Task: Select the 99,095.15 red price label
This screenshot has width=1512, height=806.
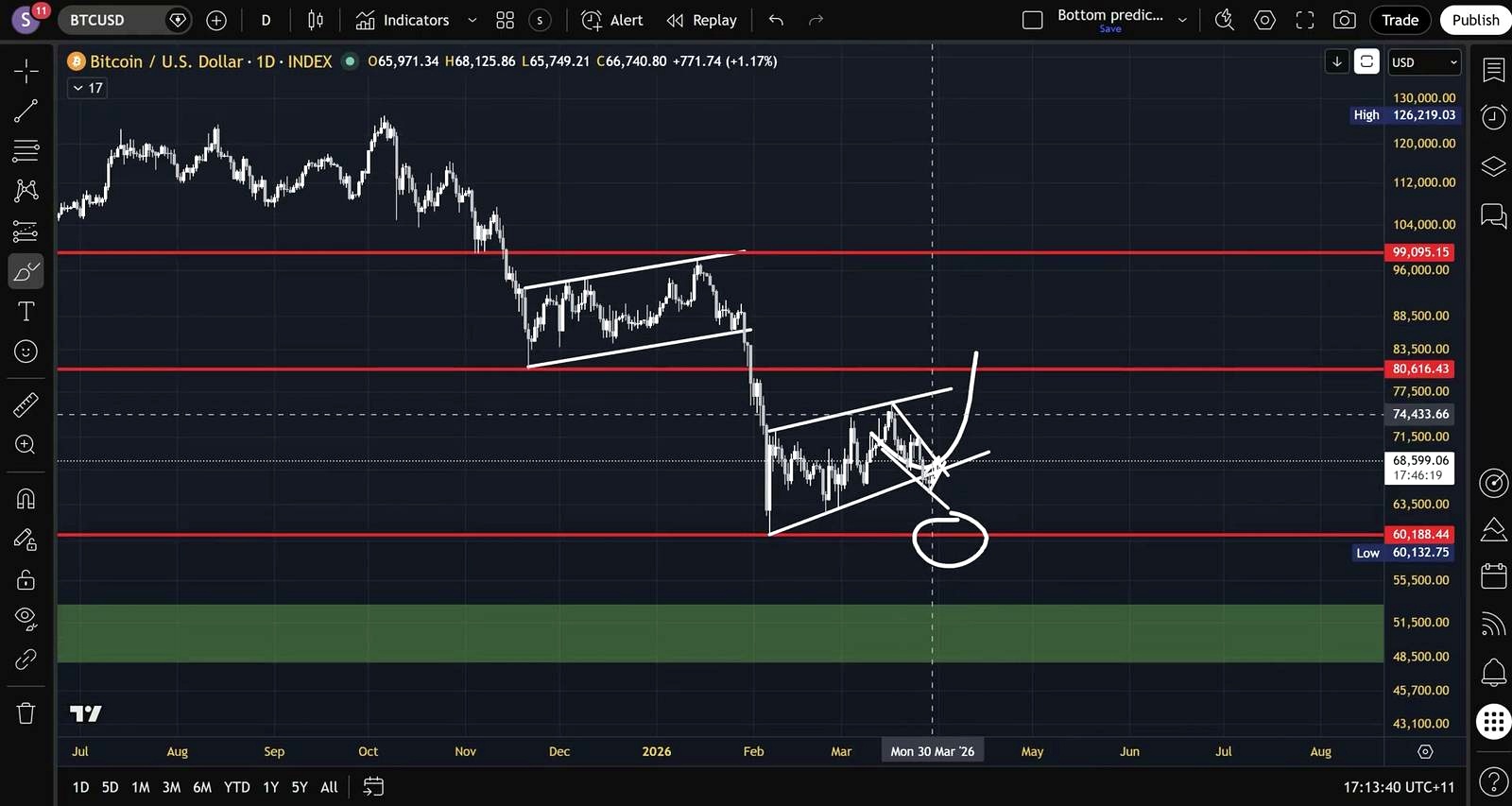Action: point(1420,252)
